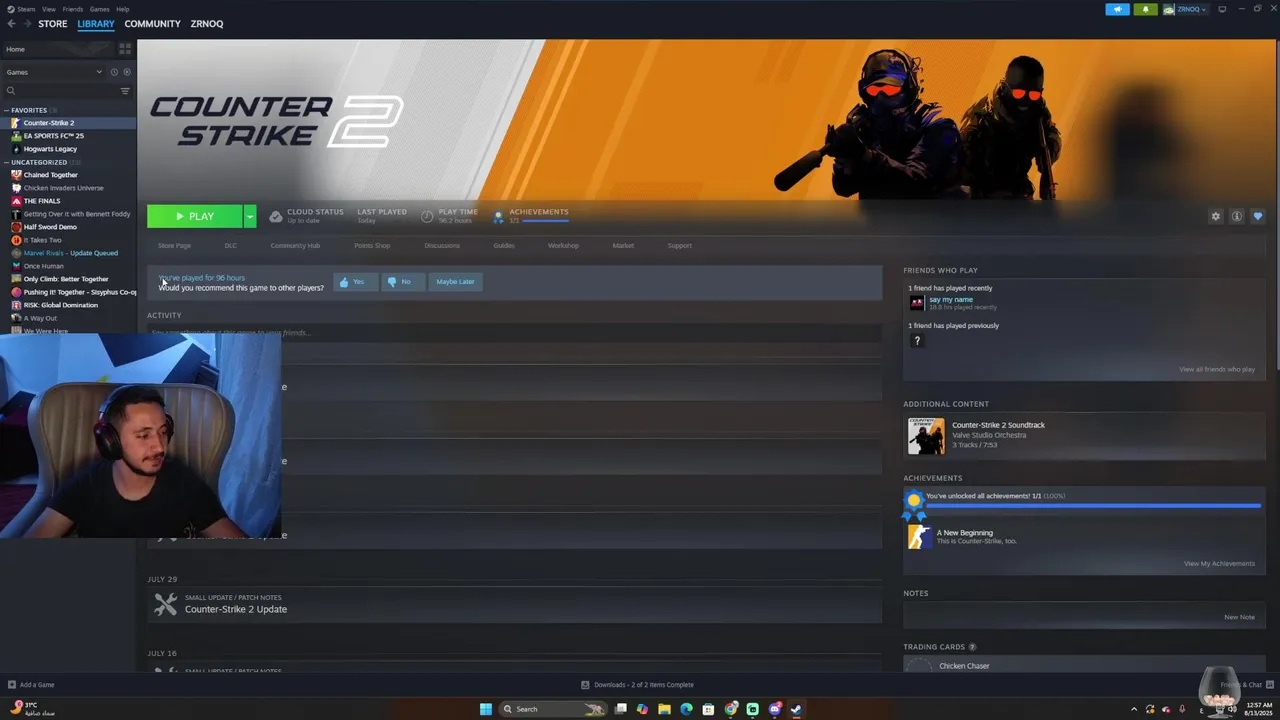Create a New Note
Image resolution: width=1280 pixels, height=720 pixels.
pos(1239,617)
